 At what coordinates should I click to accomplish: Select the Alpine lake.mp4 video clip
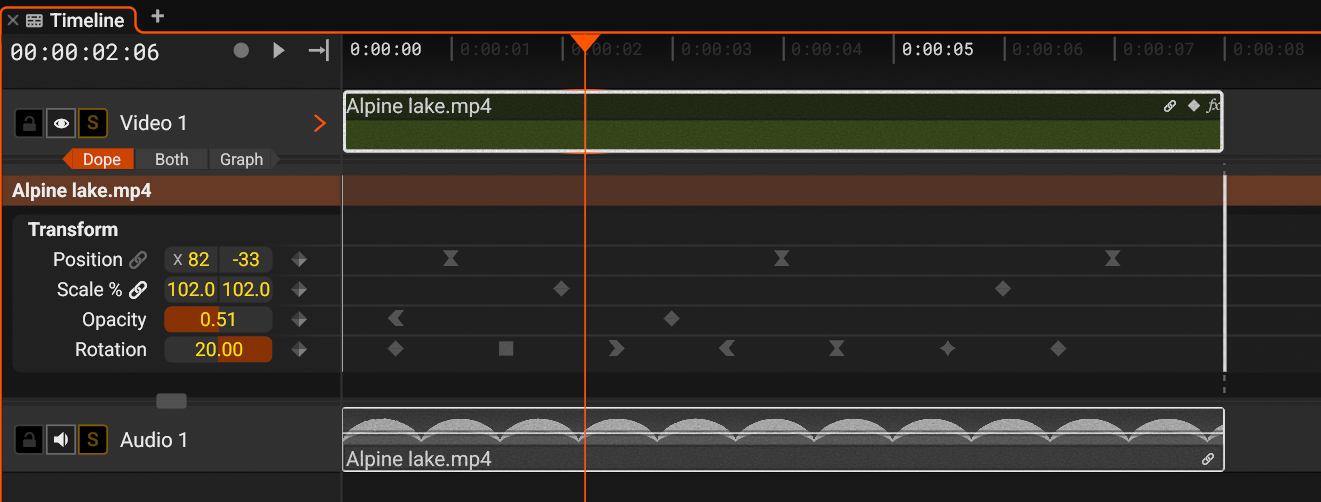(x=783, y=122)
